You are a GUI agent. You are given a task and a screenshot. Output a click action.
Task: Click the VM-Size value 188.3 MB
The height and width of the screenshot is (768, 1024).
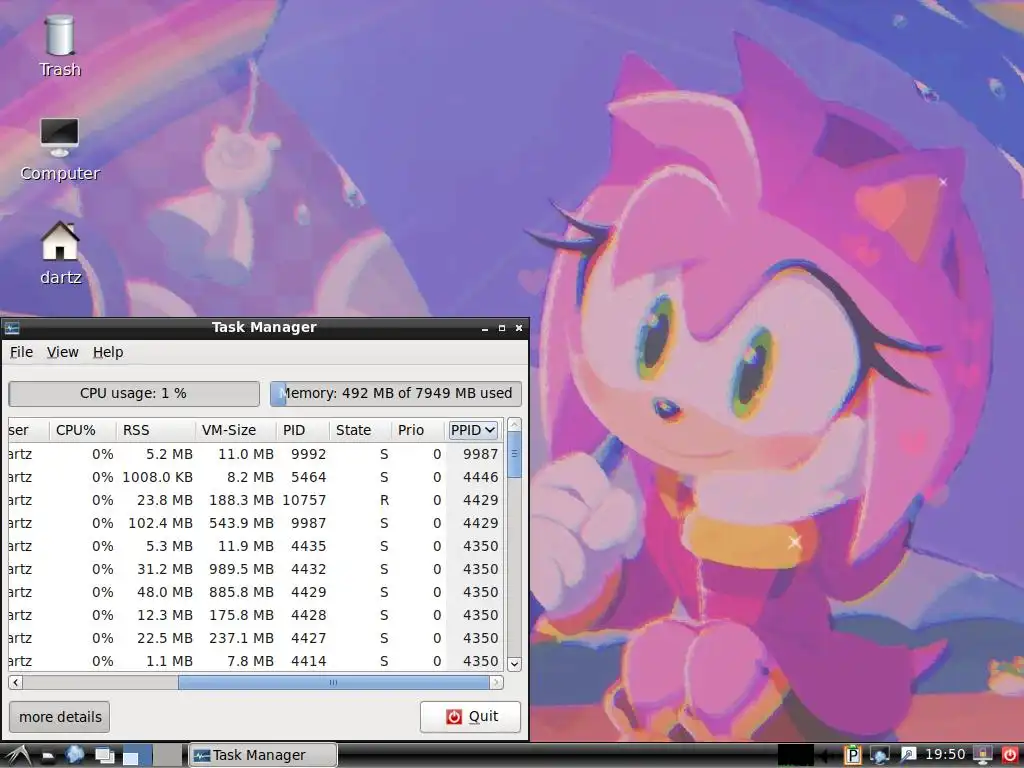pos(241,500)
